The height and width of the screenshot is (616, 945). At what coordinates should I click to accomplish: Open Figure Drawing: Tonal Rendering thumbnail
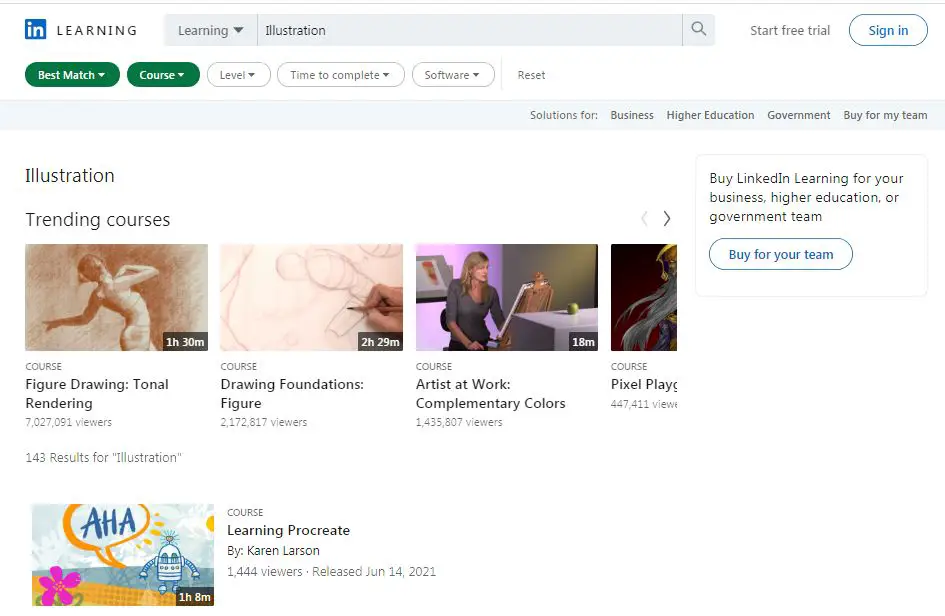pyautogui.click(x=116, y=297)
